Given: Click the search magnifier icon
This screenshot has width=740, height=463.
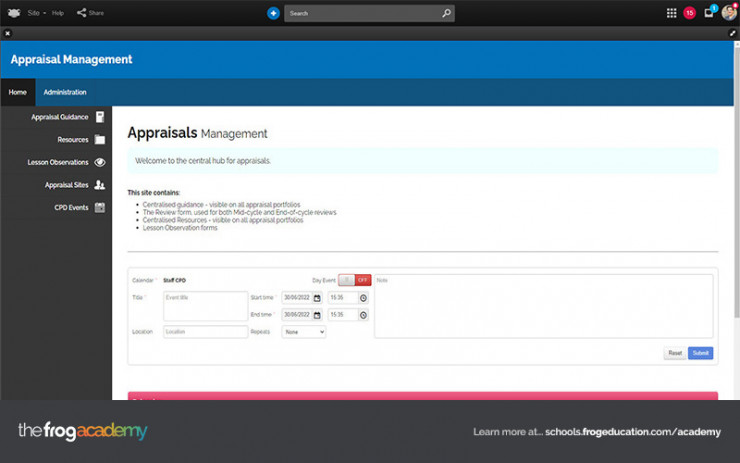Looking at the screenshot, I should 446,13.
